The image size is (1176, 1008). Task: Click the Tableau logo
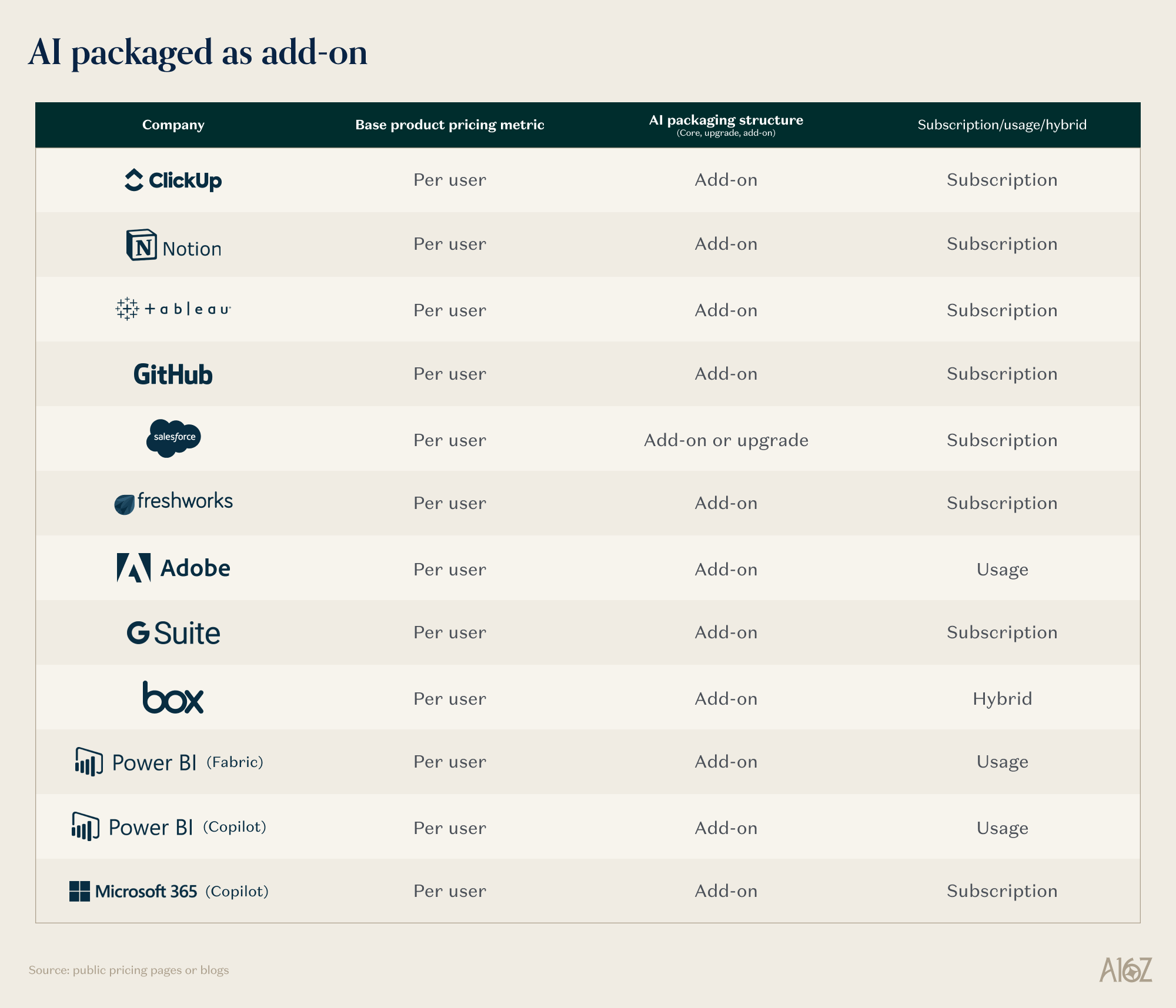[173, 309]
